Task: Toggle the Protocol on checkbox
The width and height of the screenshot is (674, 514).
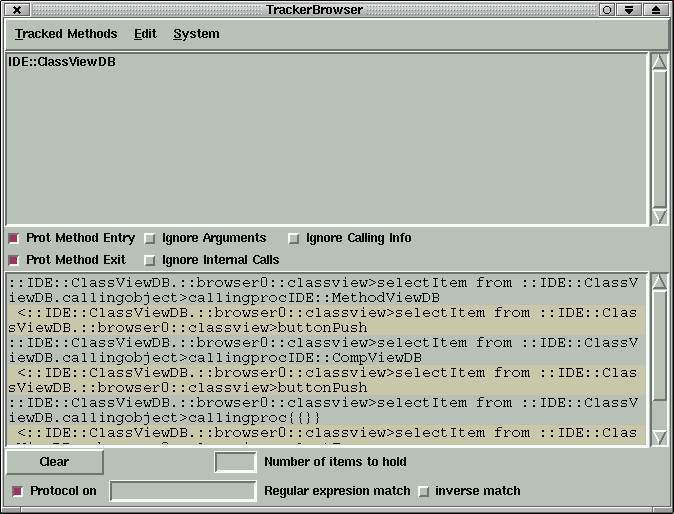Action: click(x=18, y=492)
